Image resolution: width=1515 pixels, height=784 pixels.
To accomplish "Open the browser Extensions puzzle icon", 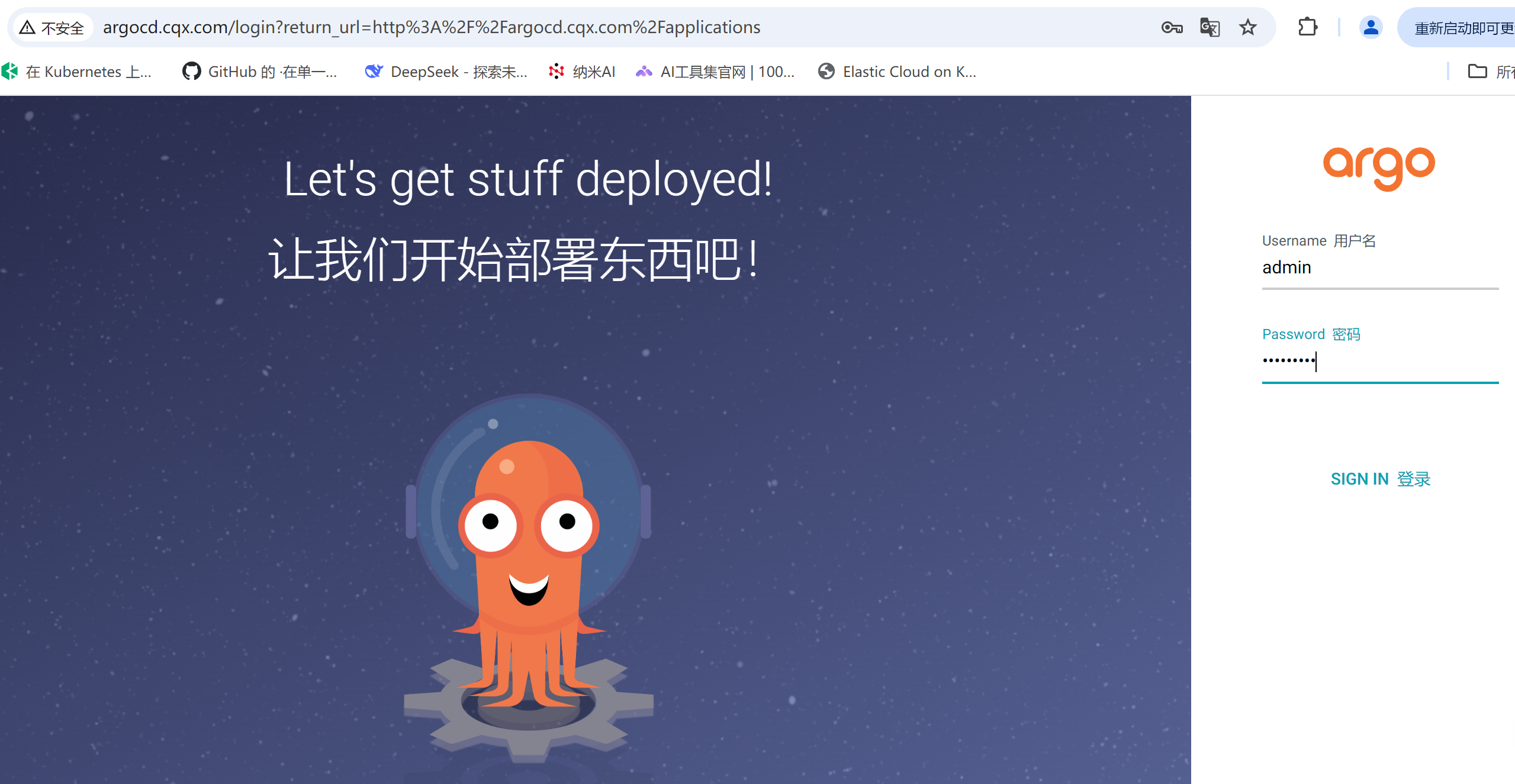I will (x=1308, y=27).
